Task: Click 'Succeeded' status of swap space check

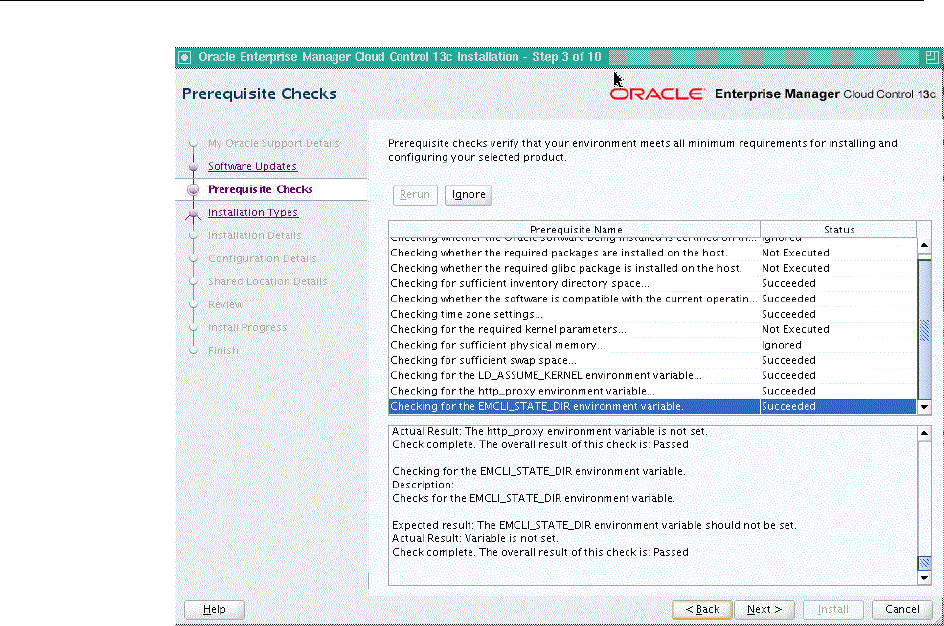Action: [x=789, y=361]
